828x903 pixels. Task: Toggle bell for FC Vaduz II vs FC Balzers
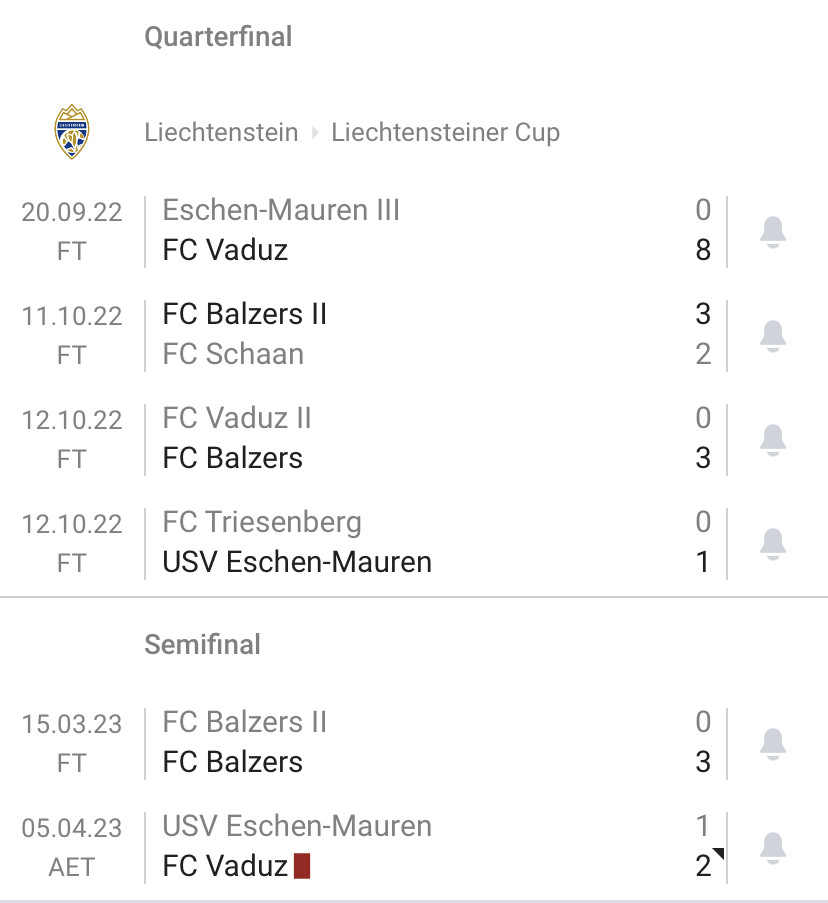pos(773,440)
